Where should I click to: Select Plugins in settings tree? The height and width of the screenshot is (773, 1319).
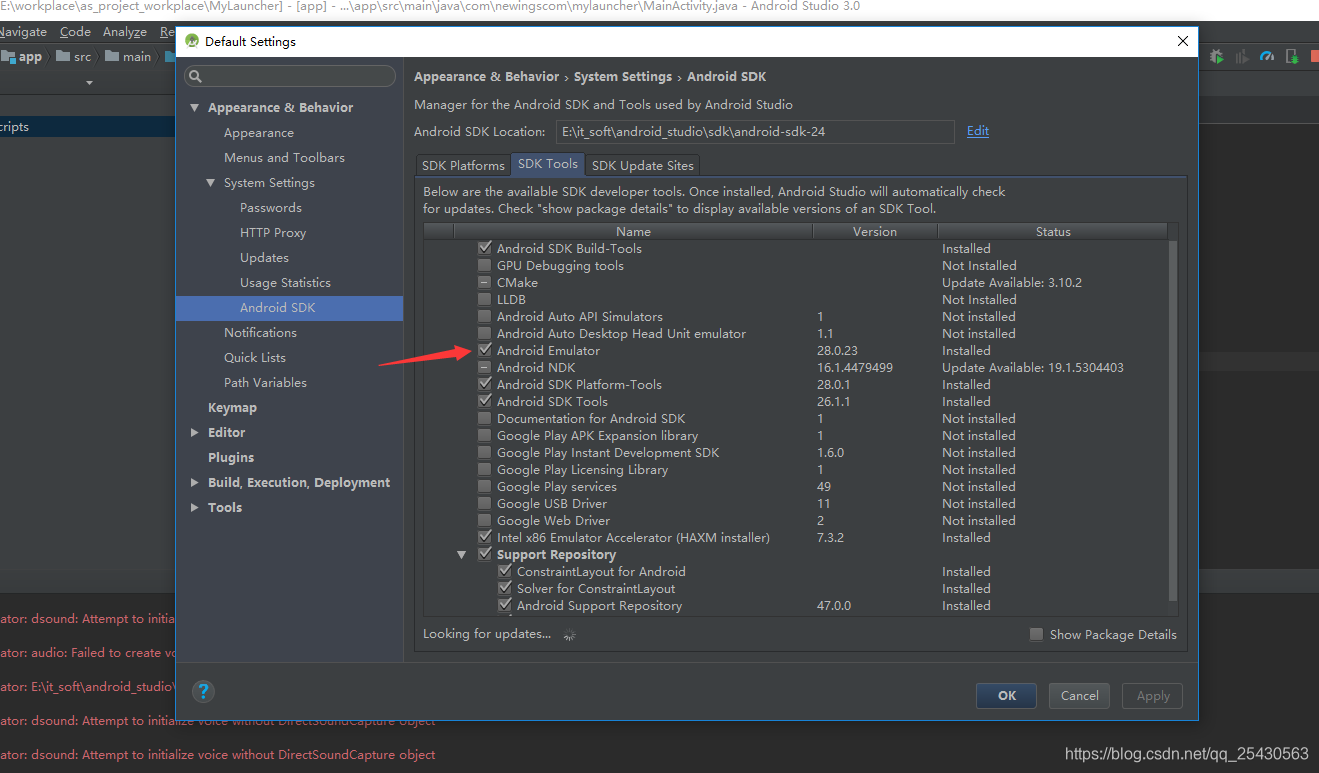point(231,457)
